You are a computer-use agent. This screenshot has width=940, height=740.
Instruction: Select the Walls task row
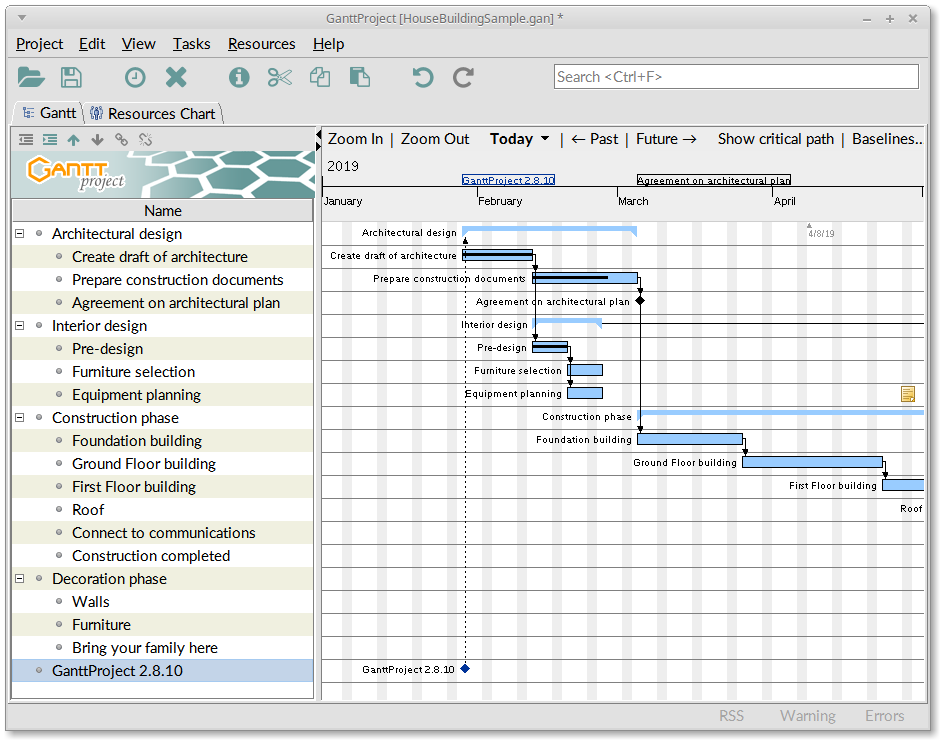click(x=162, y=601)
